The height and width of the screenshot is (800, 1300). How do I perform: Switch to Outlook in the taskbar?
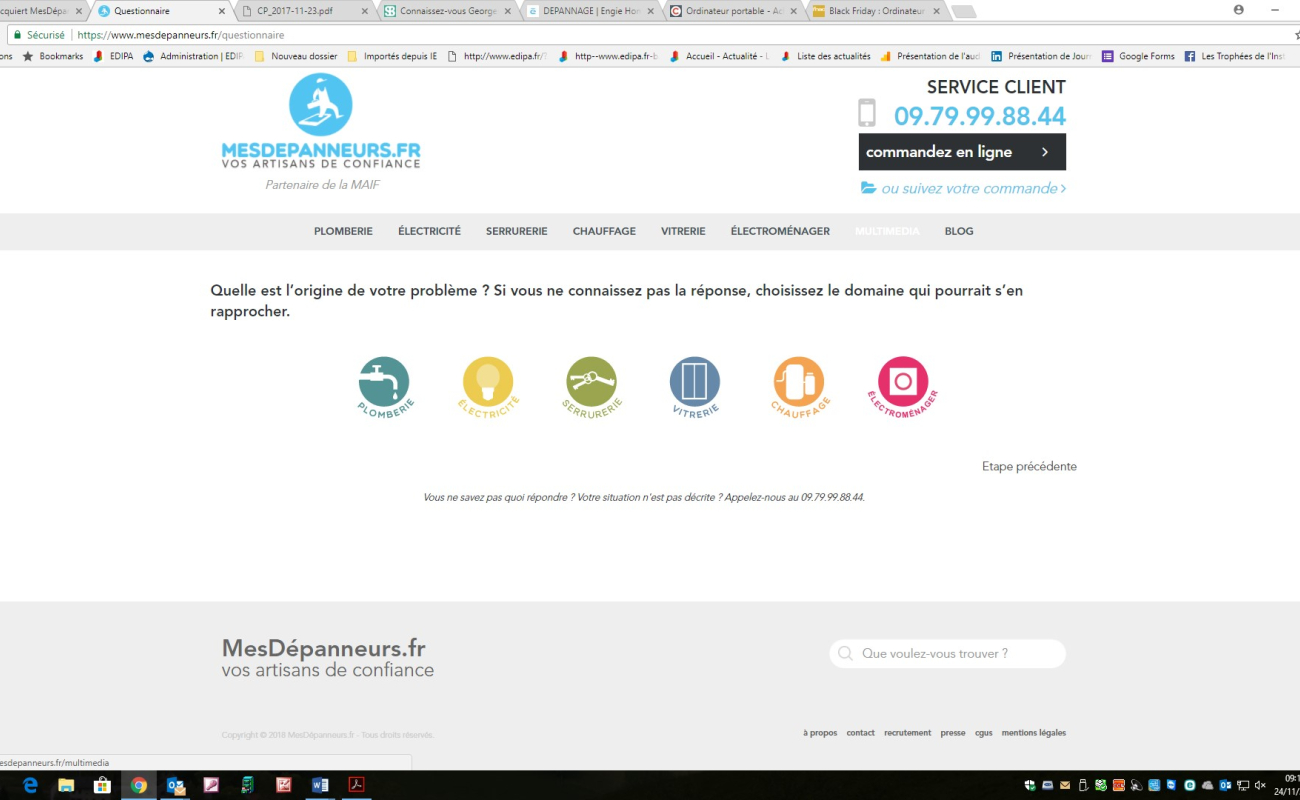coord(175,785)
